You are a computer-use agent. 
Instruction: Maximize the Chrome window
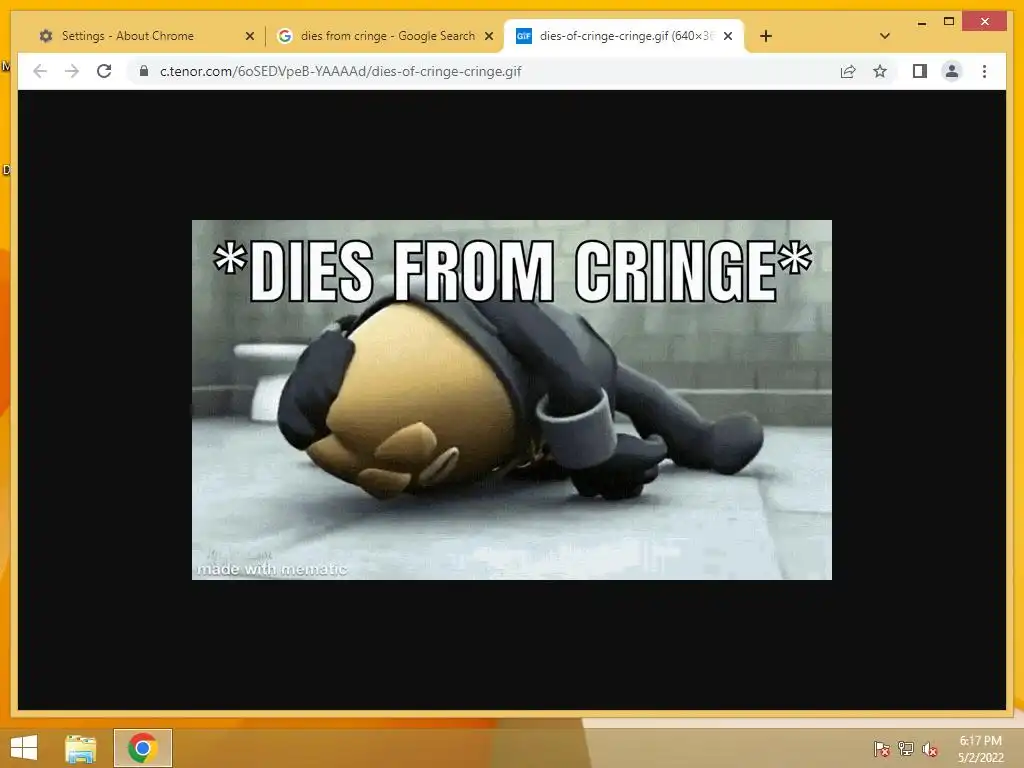click(949, 22)
